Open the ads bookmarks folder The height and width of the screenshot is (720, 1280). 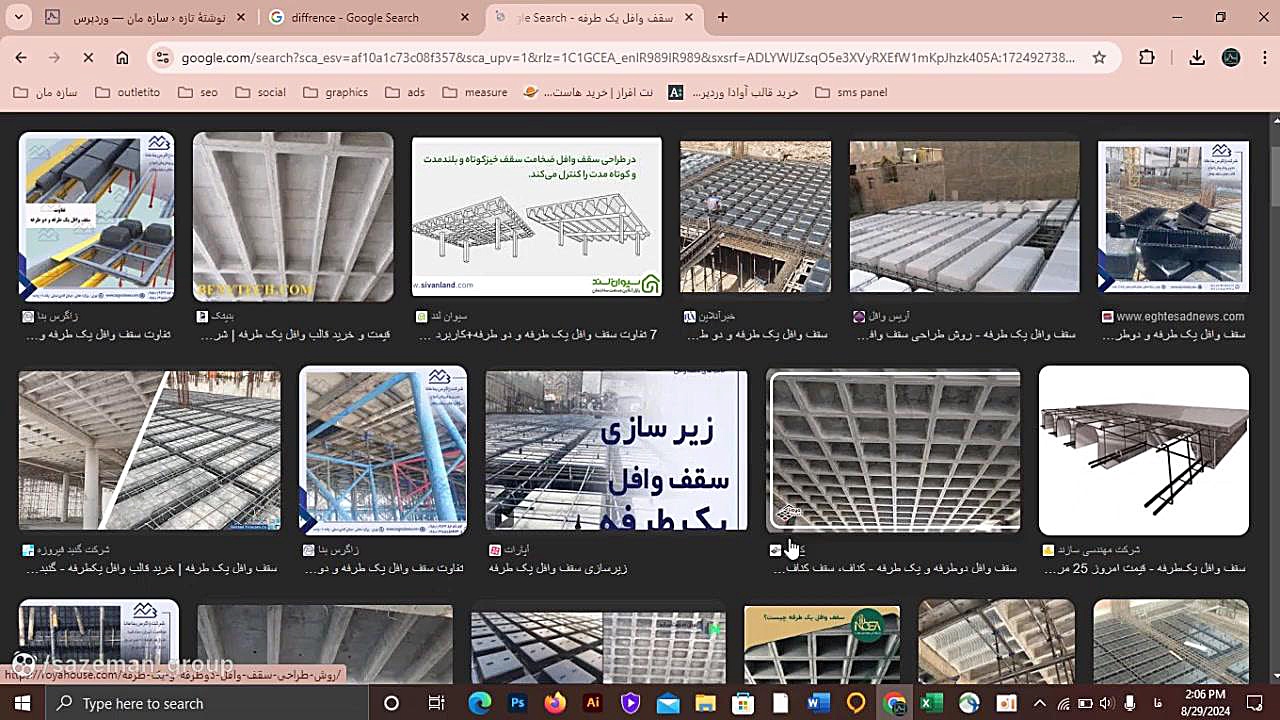(x=405, y=92)
